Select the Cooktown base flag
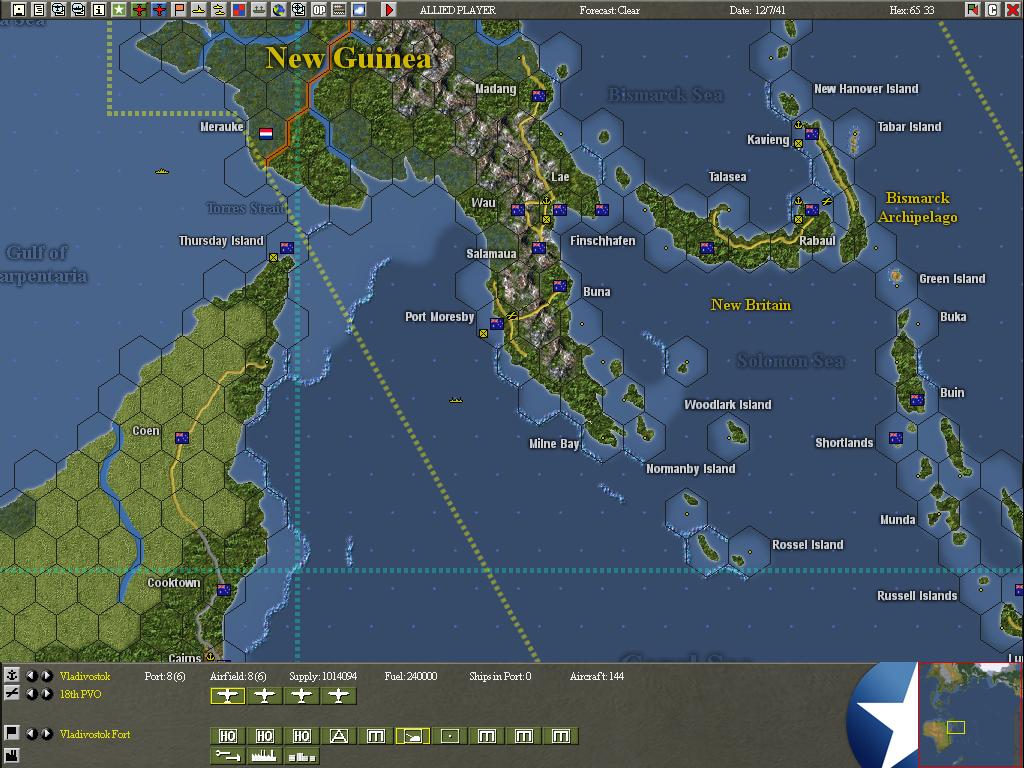The width and height of the screenshot is (1024, 768). coord(224,590)
